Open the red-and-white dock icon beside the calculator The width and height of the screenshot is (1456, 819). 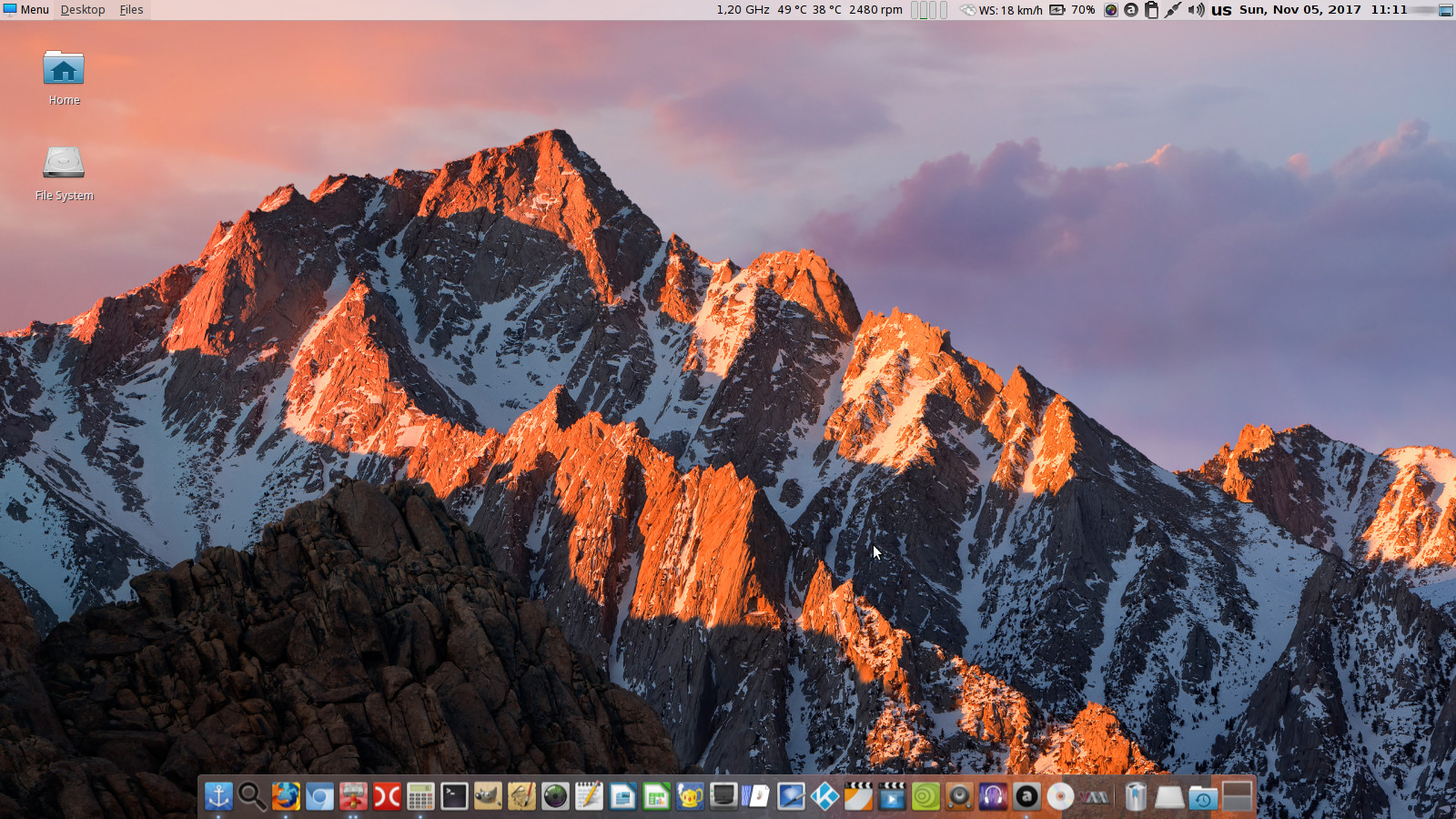tap(387, 797)
